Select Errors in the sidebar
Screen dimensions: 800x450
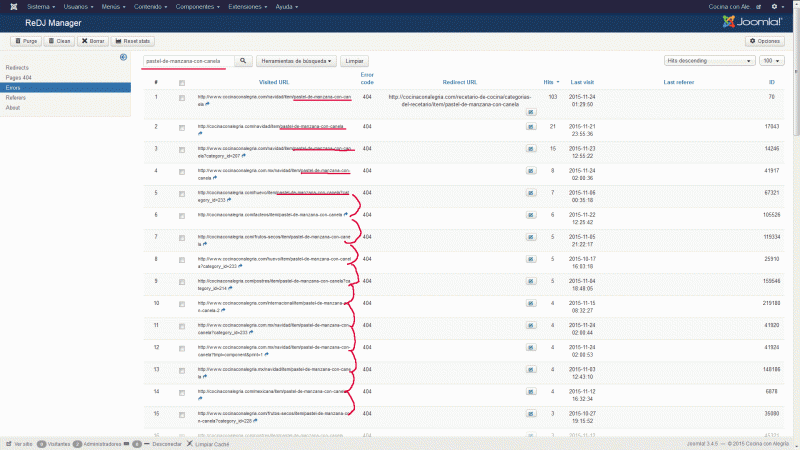(x=65, y=88)
